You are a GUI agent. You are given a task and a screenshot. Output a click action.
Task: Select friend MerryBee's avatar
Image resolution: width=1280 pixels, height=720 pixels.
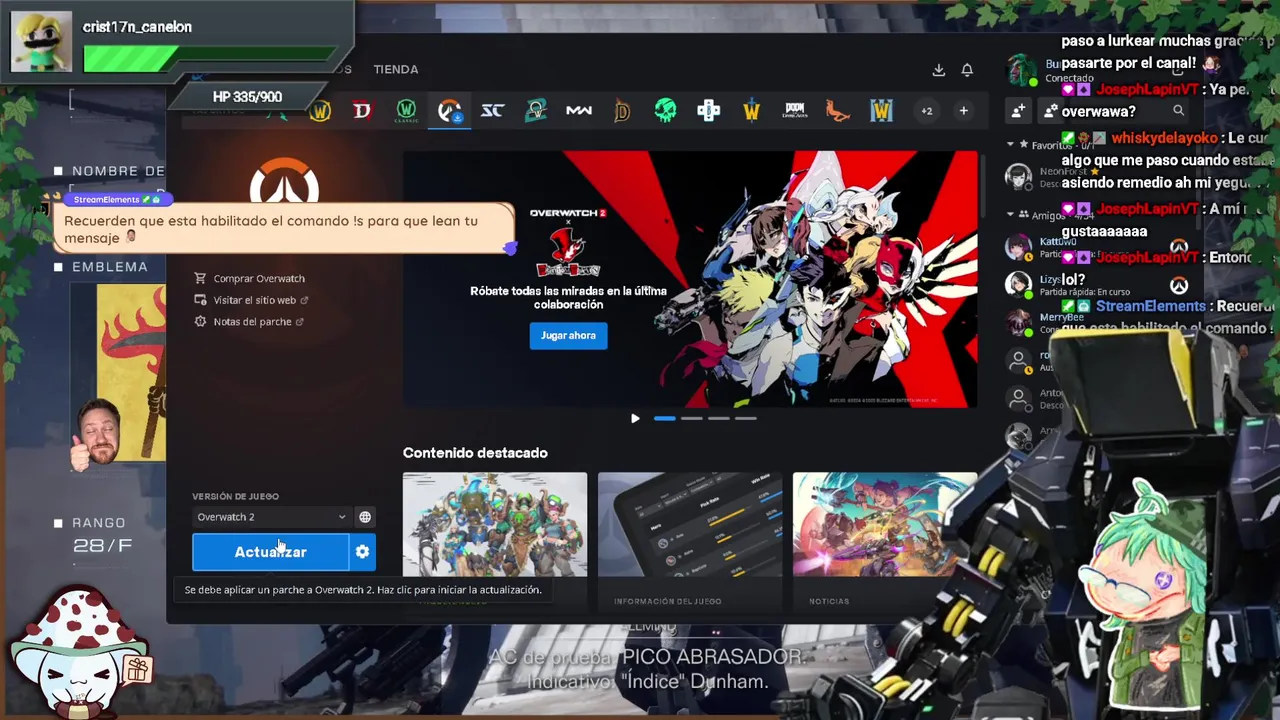(1018, 322)
